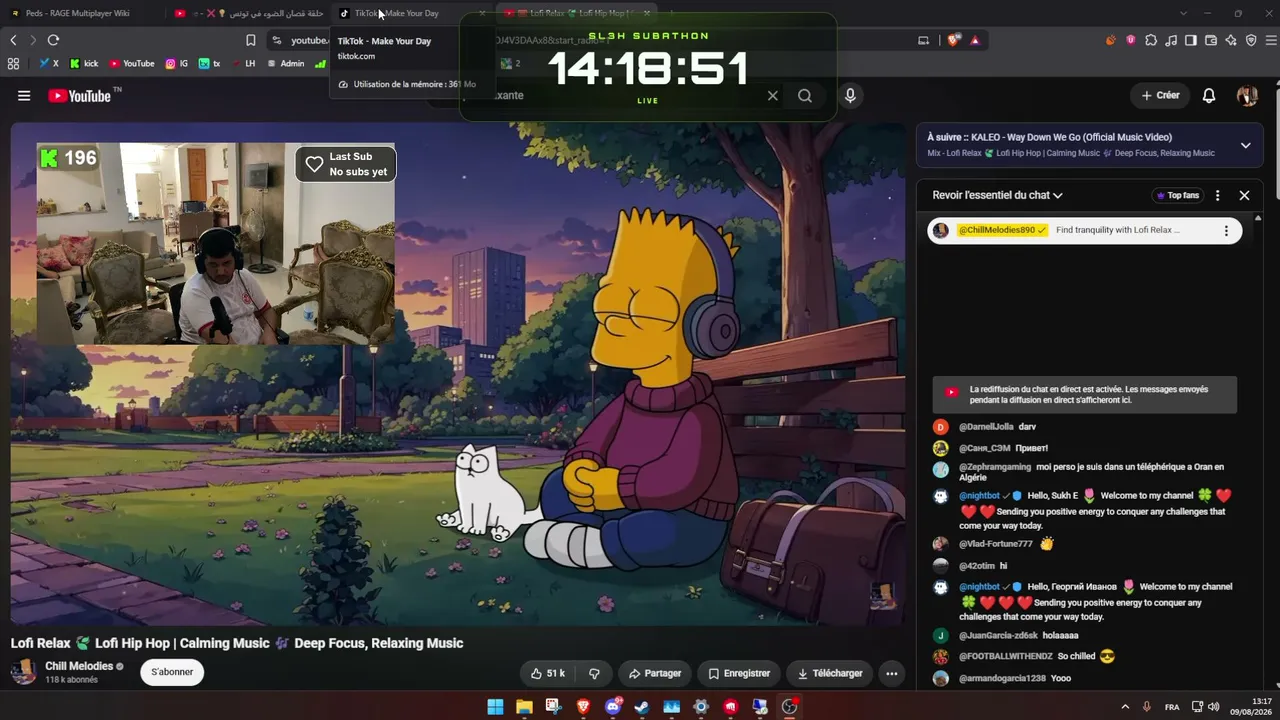Click the @Zephramgaming chat username
Viewport: 1280px width, 720px height.
click(995, 467)
